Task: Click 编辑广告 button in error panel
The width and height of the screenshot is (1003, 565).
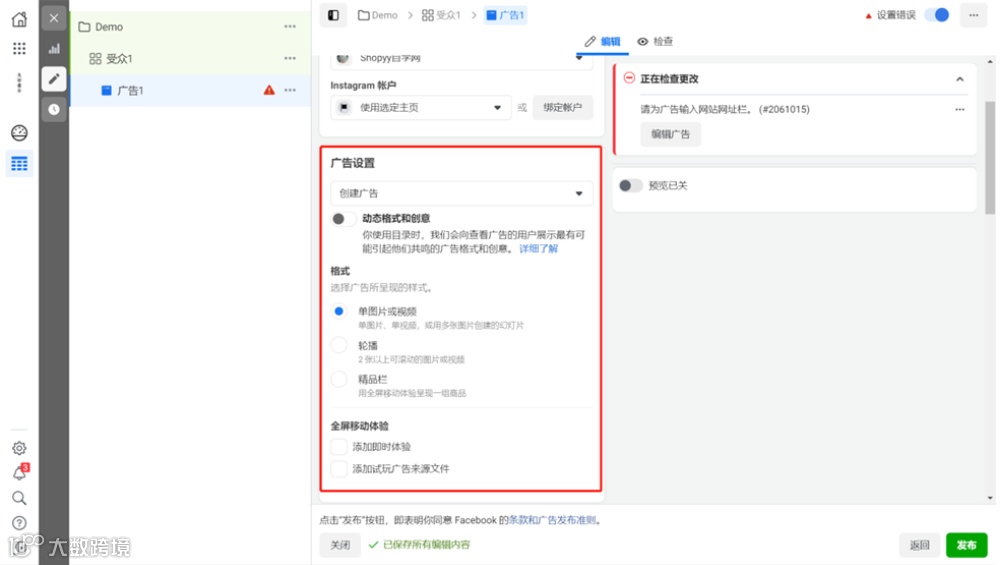Action: [x=670, y=134]
